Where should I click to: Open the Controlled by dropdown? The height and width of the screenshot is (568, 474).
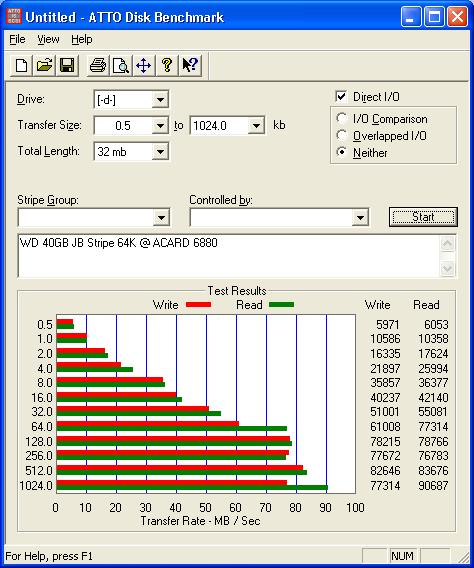pyautogui.click(x=360, y=217)
